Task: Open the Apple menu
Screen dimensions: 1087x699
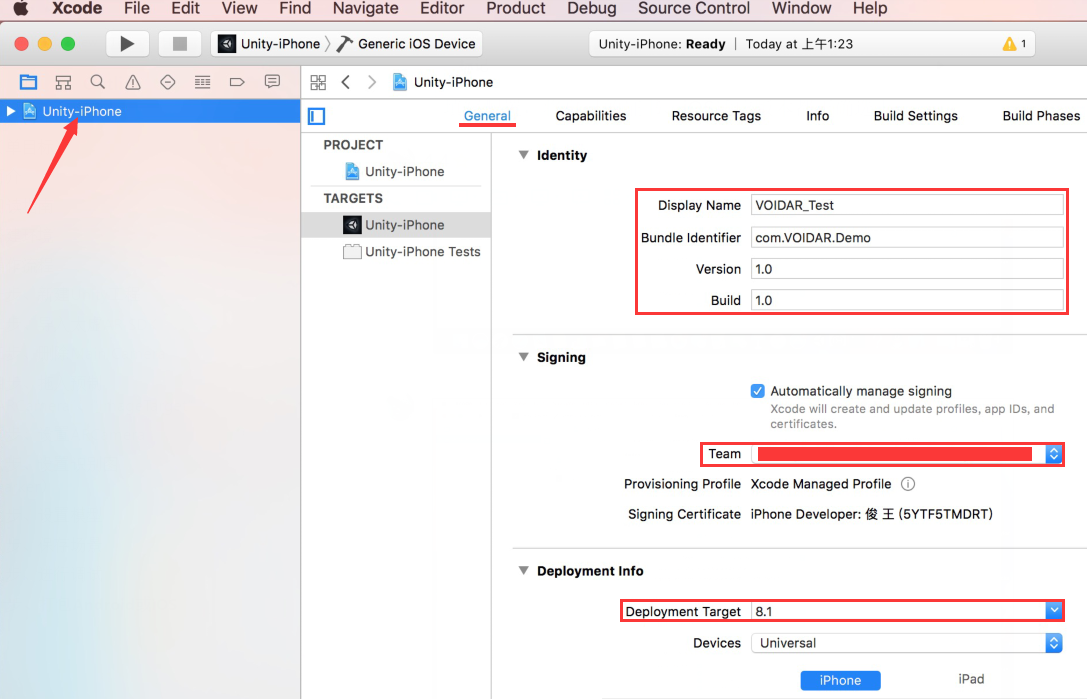Action: (21, 8)
